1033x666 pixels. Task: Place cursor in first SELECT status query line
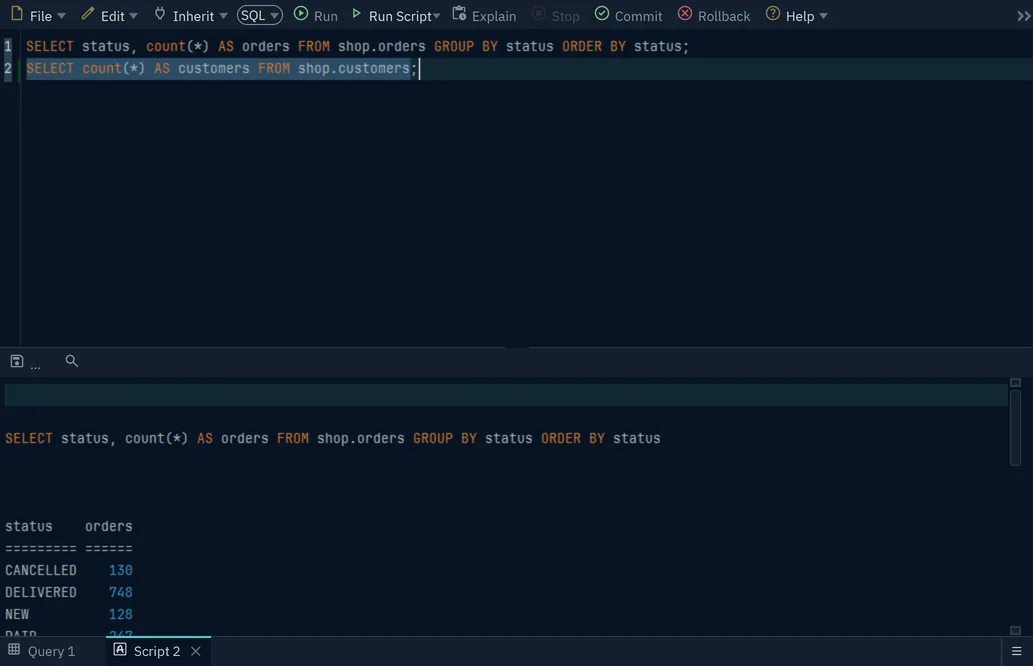(x=357, y=46)
